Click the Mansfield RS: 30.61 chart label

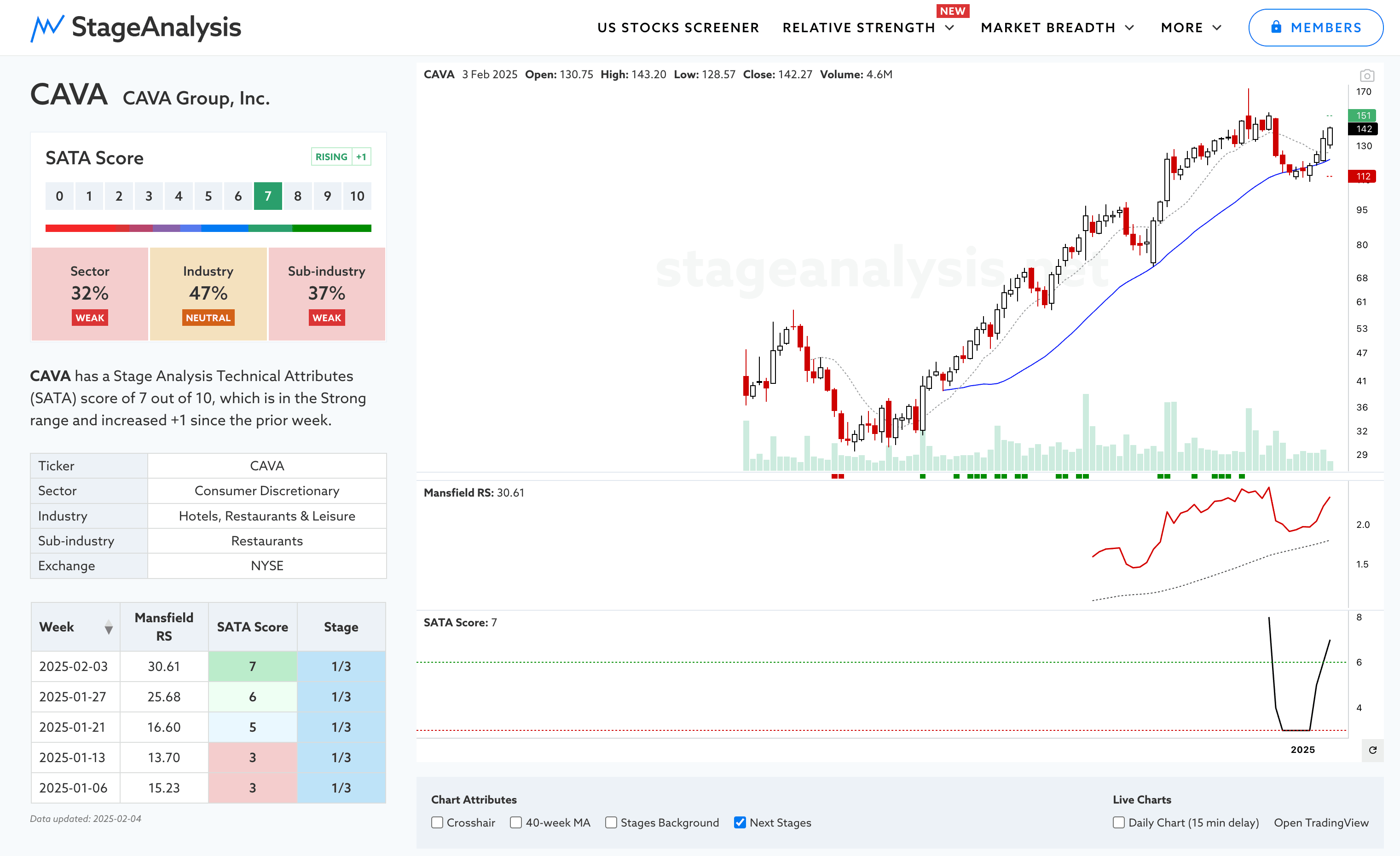point(474,492)
